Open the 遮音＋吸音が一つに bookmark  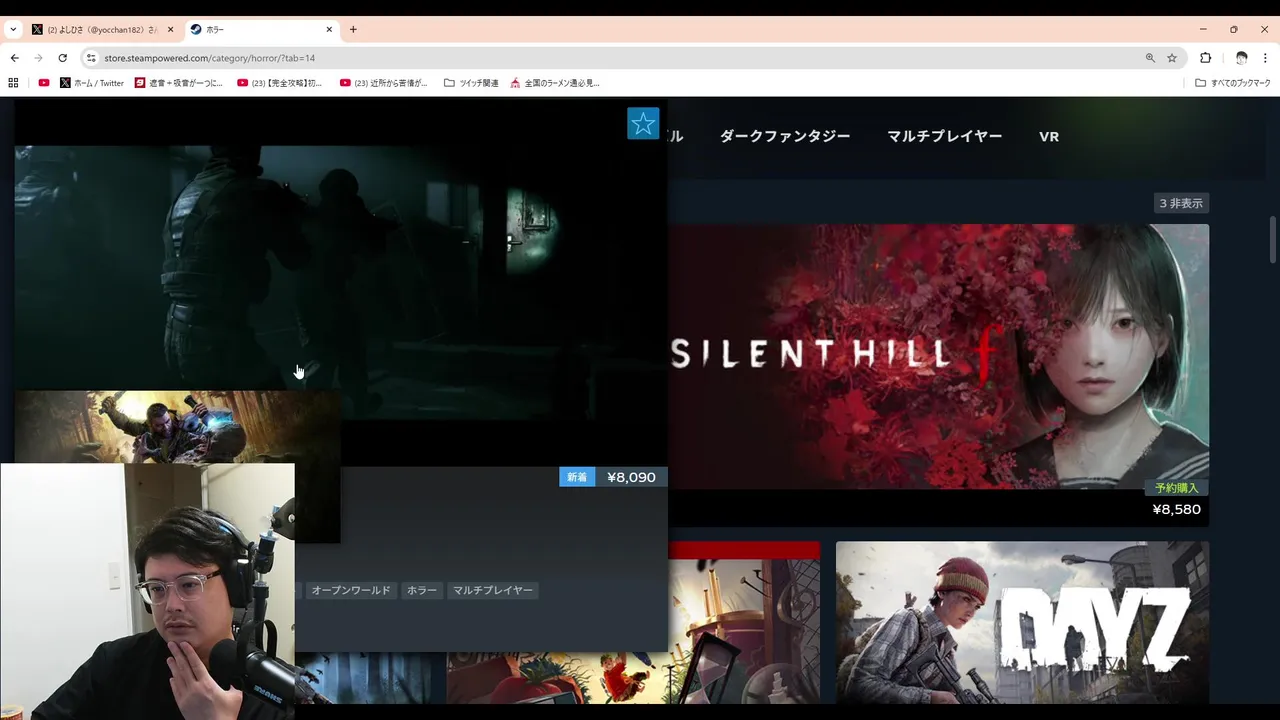(x=179, y=83)
